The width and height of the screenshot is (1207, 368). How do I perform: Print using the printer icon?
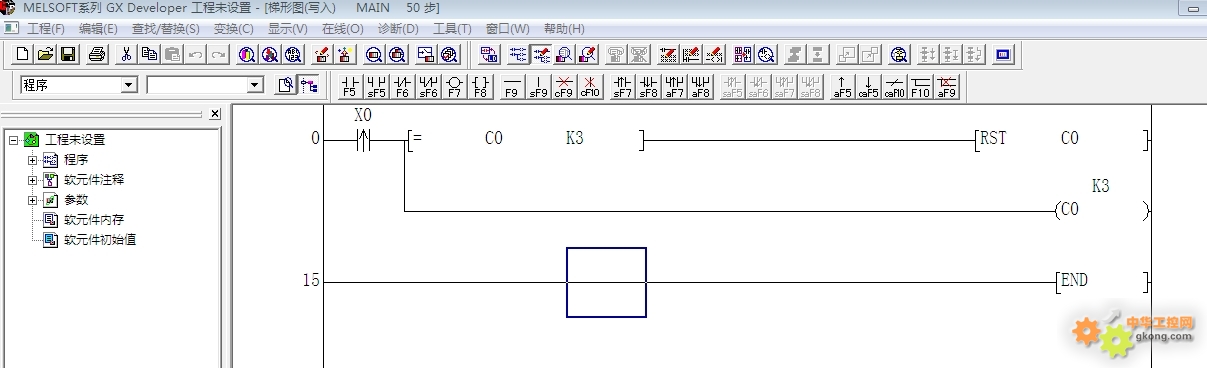pyautogui.click(x=97, y=55)
